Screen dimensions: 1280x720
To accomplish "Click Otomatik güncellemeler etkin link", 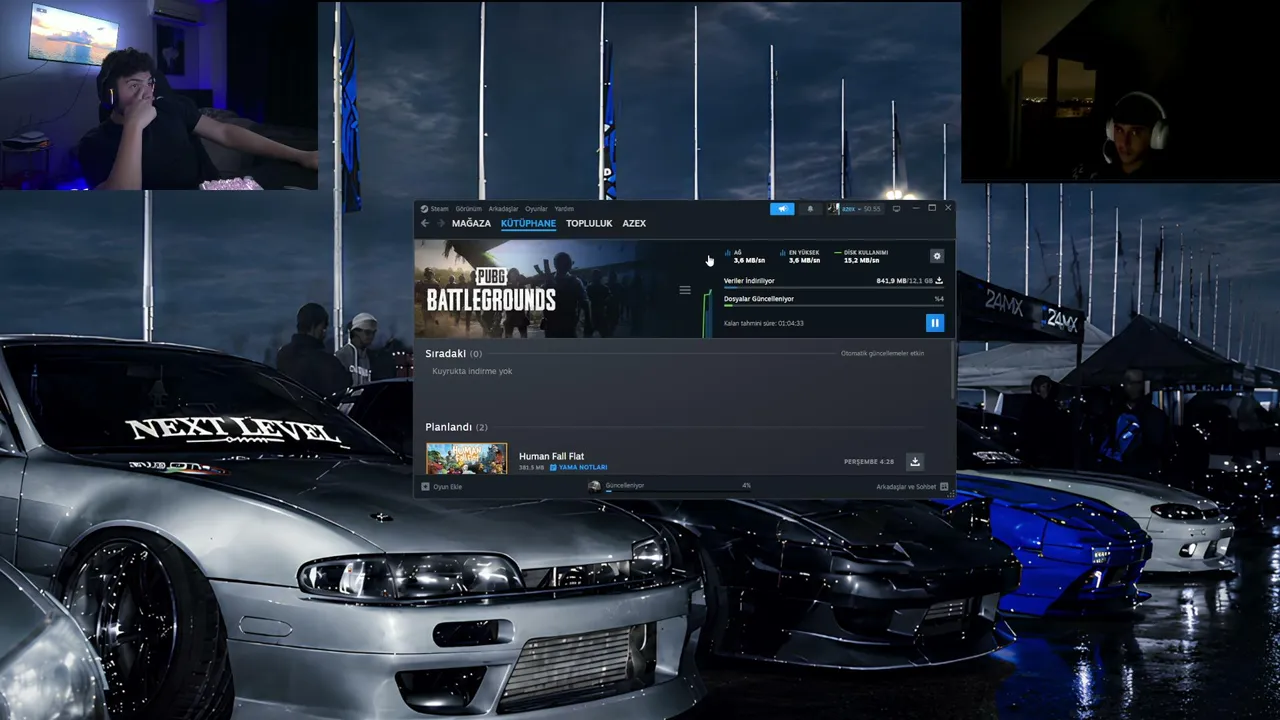I will click(882, 353).
